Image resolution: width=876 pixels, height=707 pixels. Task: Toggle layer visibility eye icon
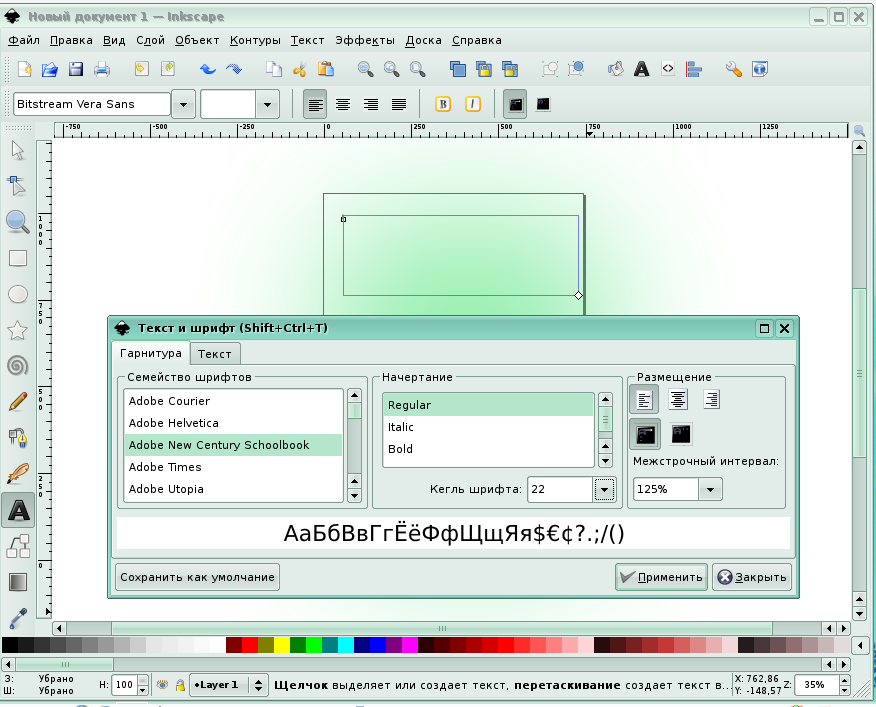pos(162,685)
